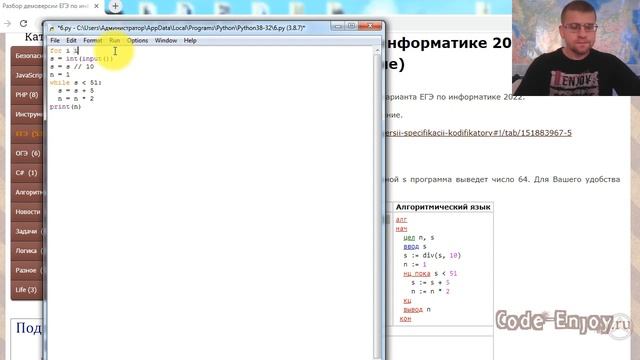Open the Format menu in IDLE
The image size is (640, 360).
click(93, 40)
